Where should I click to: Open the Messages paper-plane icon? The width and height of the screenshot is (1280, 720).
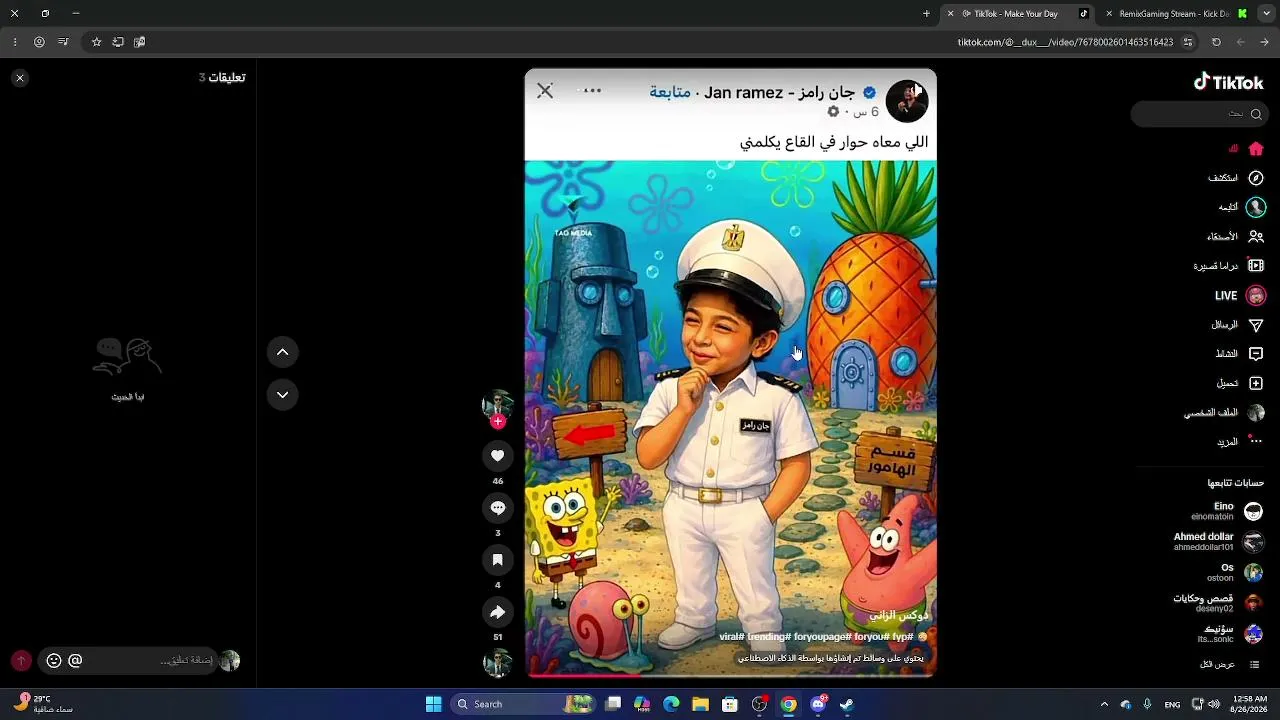pyautogui.click(x=1256, y=325)
